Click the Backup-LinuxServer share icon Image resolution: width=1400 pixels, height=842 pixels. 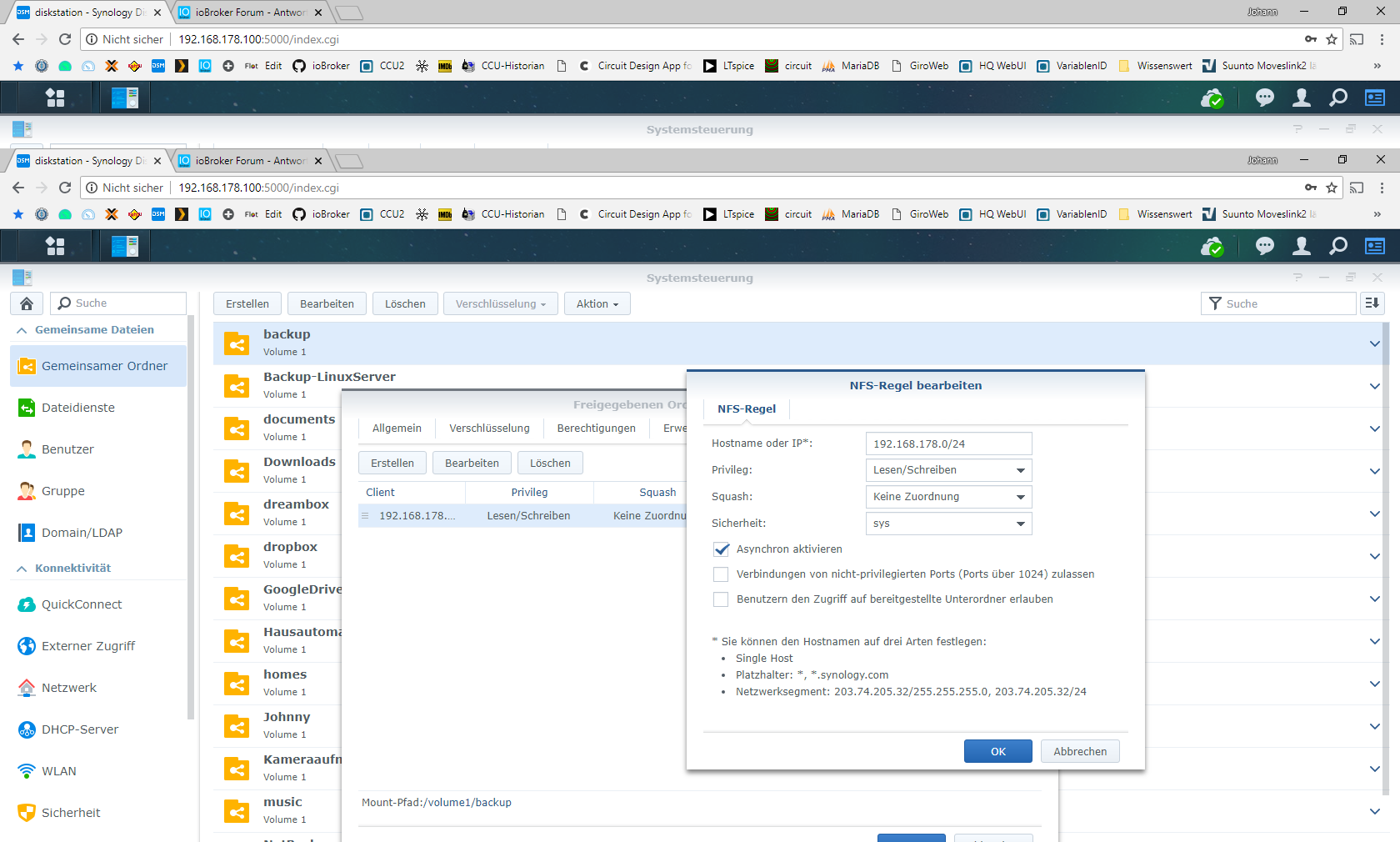[237, 386]
